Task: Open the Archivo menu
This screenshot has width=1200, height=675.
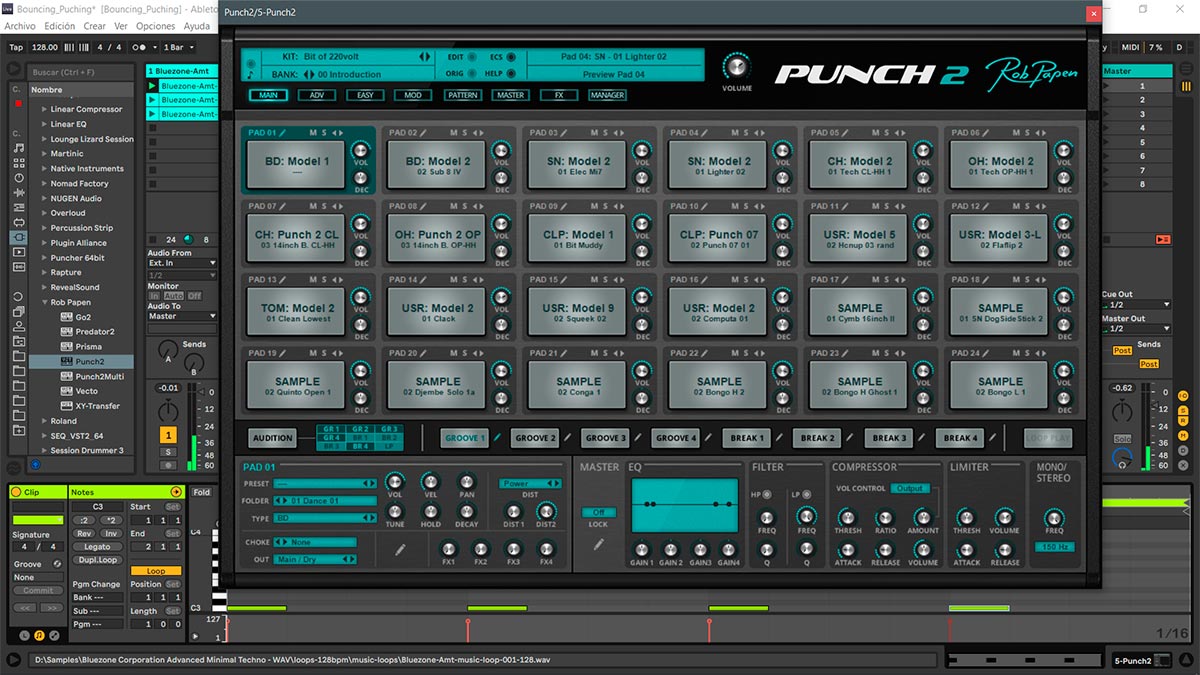Action: 20,26
